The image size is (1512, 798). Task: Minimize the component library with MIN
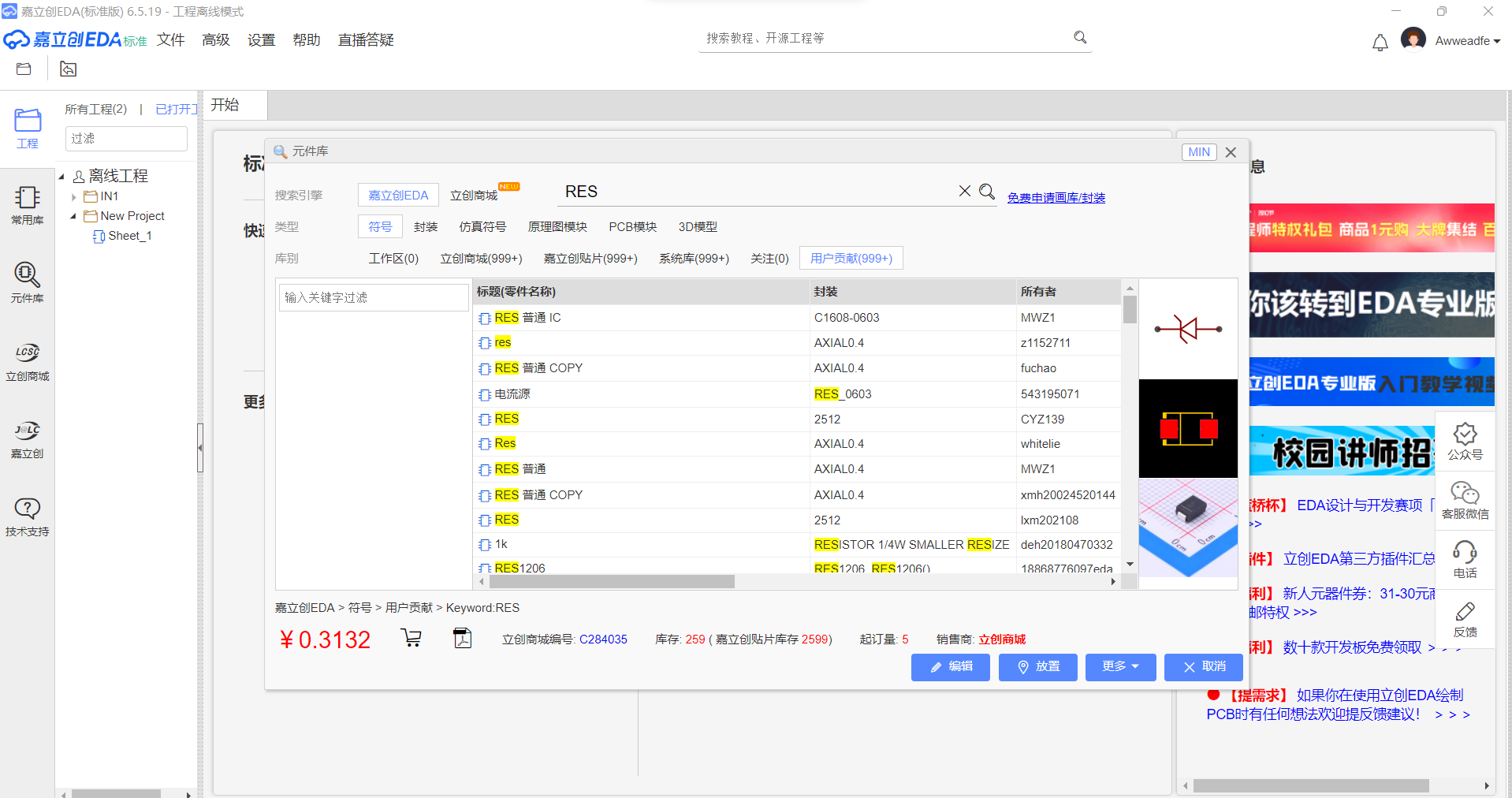pyautogui.click(x=1199, y=152)
